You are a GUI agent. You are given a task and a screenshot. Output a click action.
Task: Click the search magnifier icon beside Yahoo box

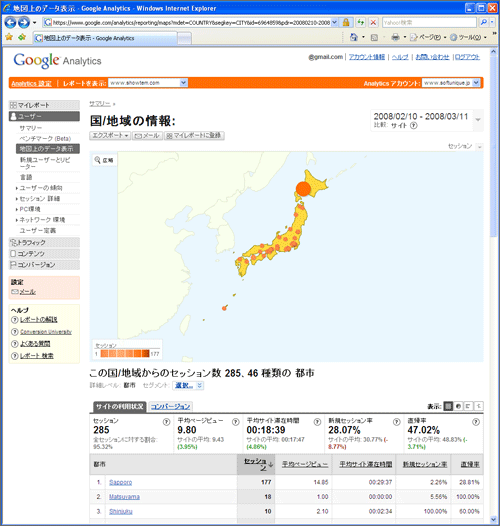(484, 22)
